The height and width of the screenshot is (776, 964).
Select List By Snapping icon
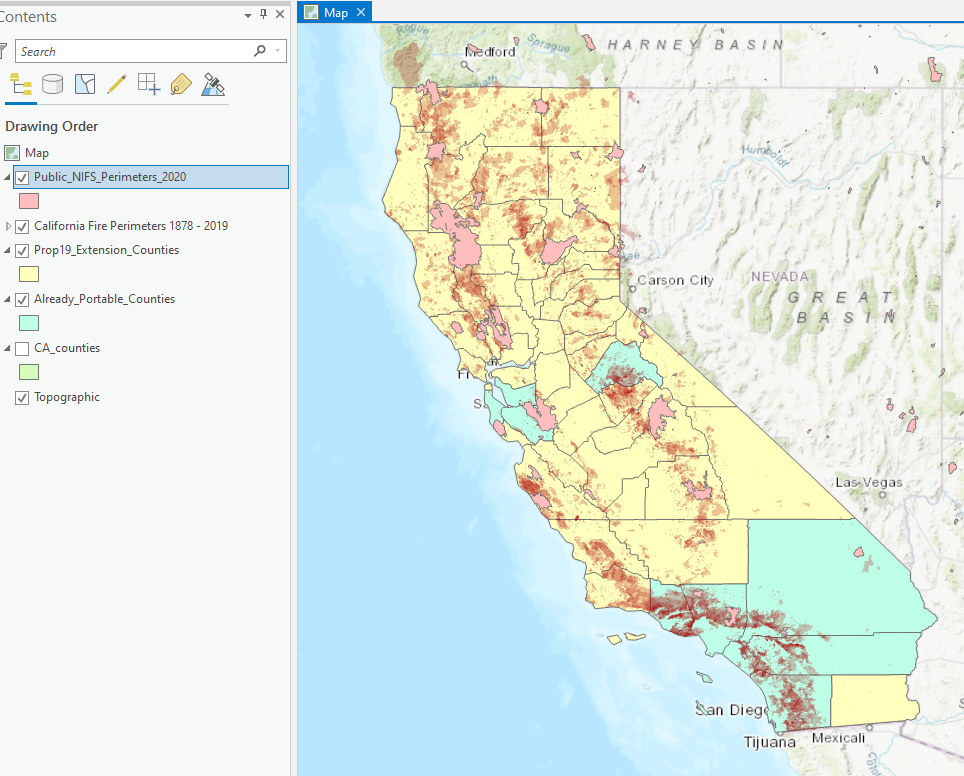(149, 84)
